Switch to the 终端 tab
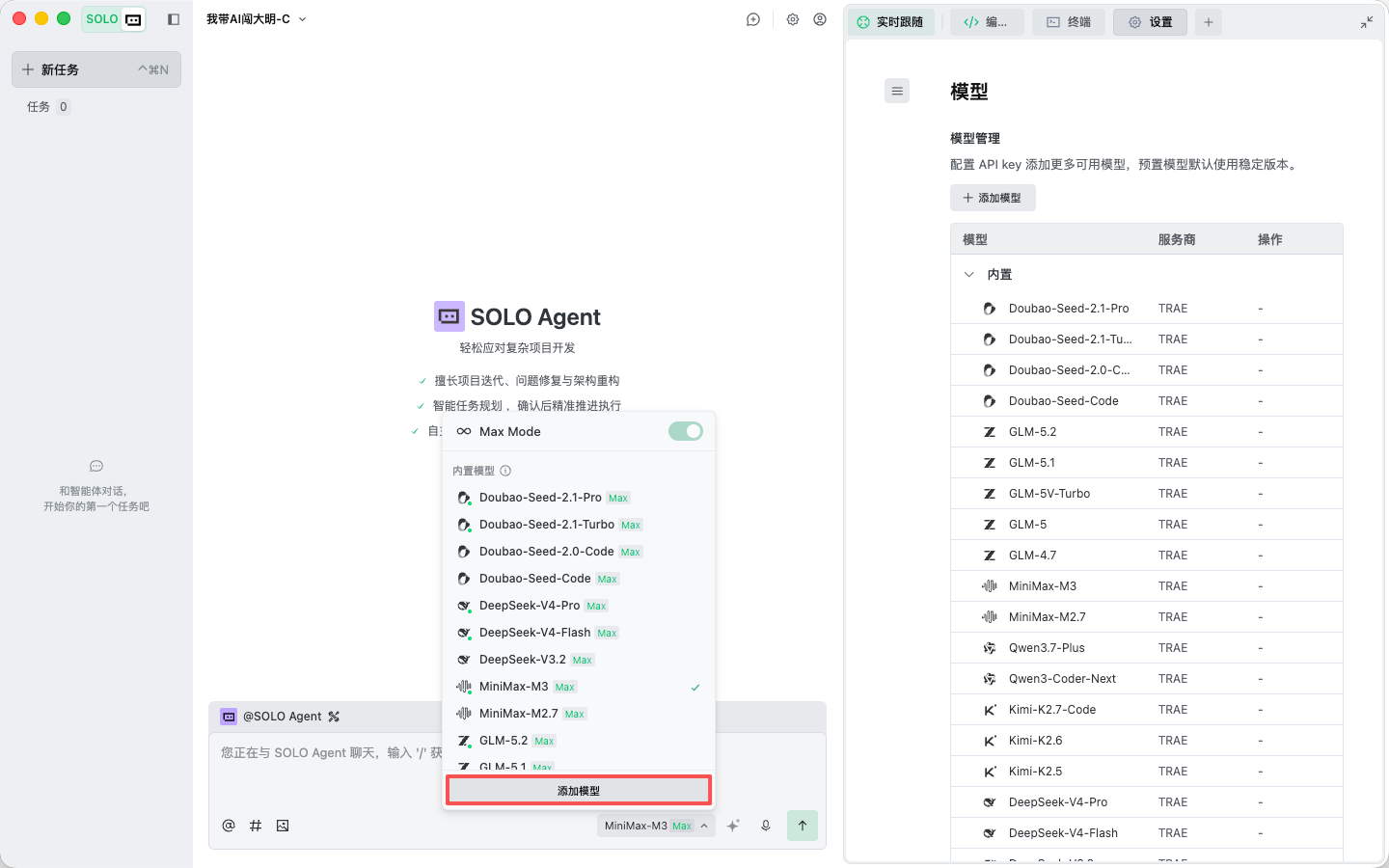This screenshot has width=1389, height=868. 1069,22
